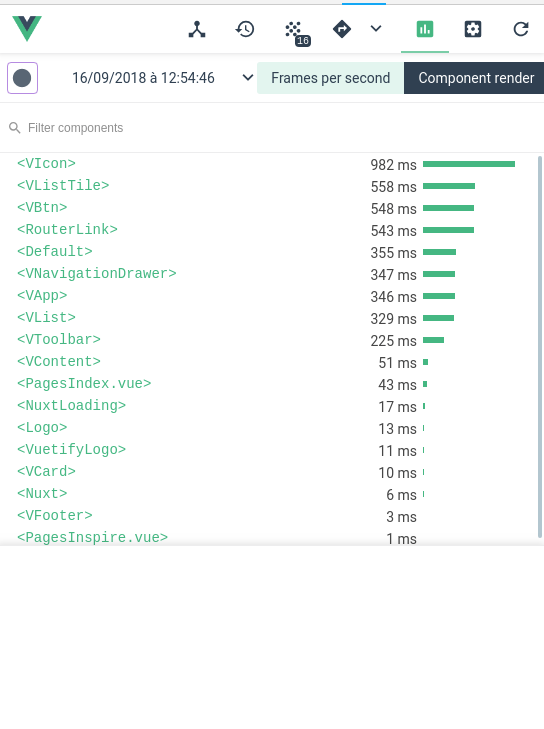The height and width of the screenshot is (729, 544).
Task: Select the <NuxtLoading> component row
Action: (x=269, y=406)
